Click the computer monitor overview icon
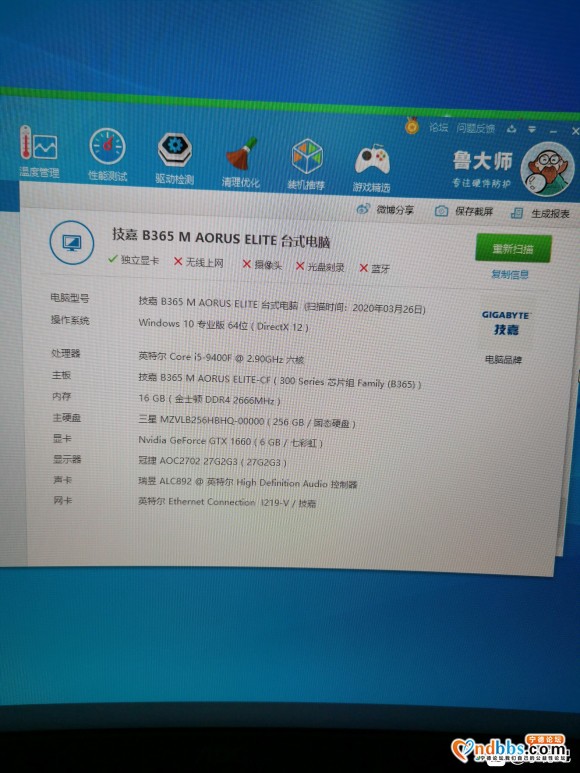 coord(72,243)
